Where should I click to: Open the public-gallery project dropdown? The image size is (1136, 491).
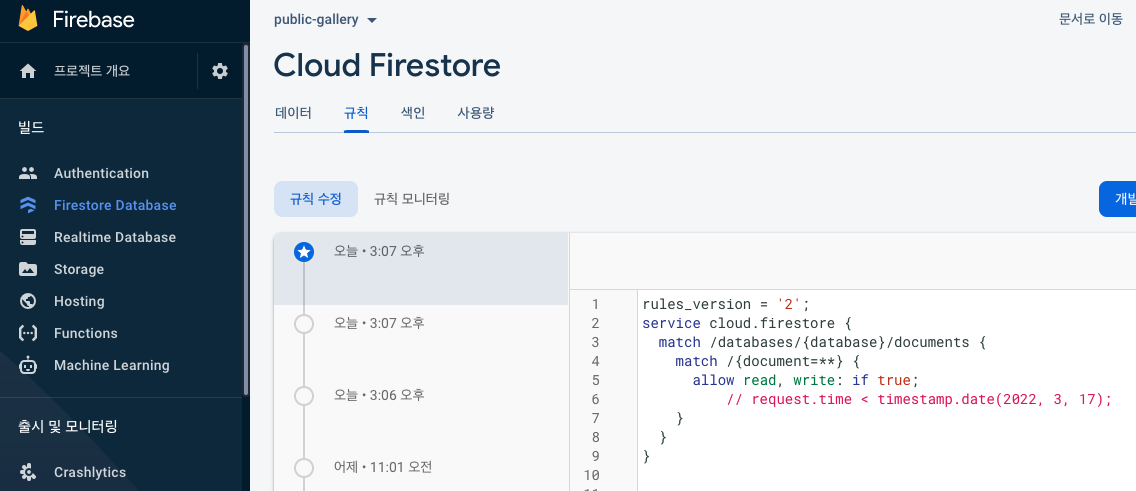(x=325, y=20)
